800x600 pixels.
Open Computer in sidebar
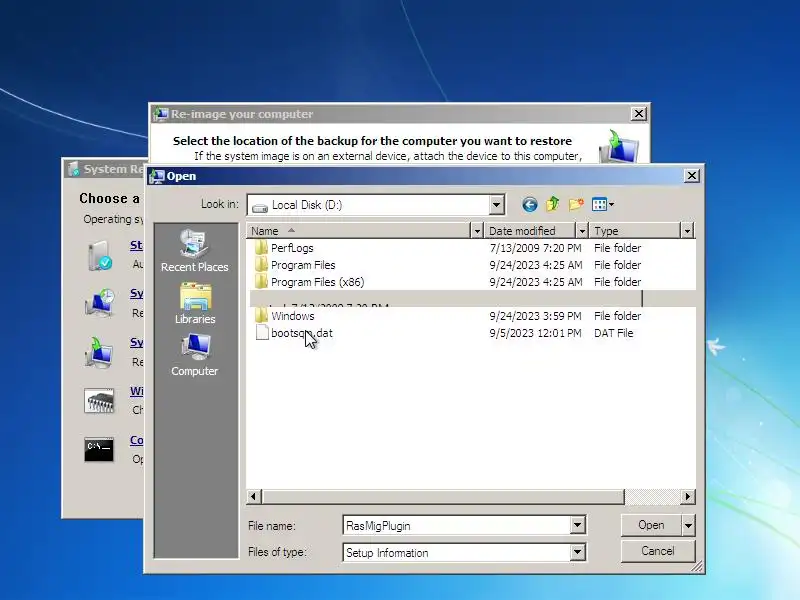pyautogui.click(x=194, y=356)
